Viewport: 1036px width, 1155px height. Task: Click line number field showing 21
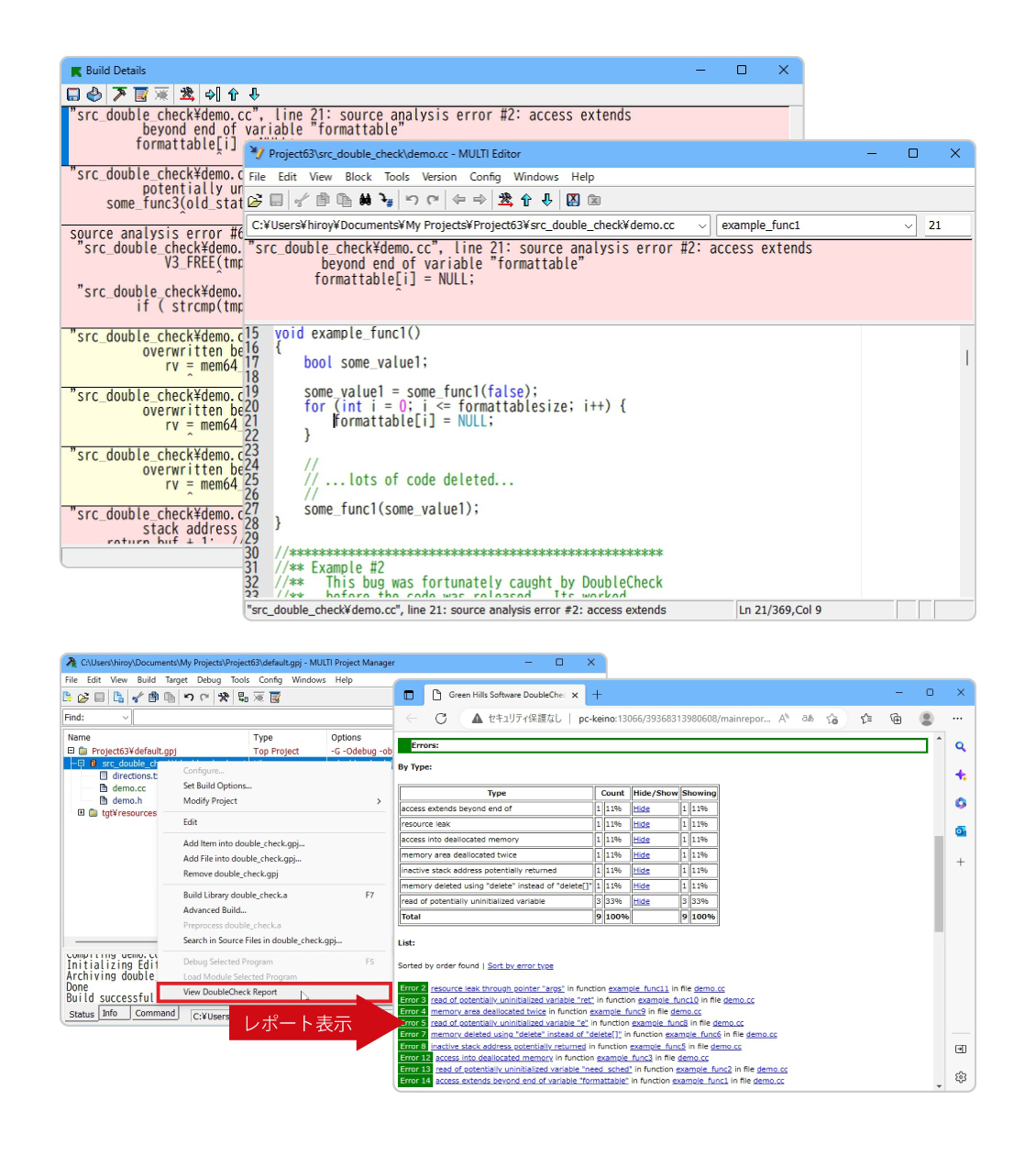[947, 225]
